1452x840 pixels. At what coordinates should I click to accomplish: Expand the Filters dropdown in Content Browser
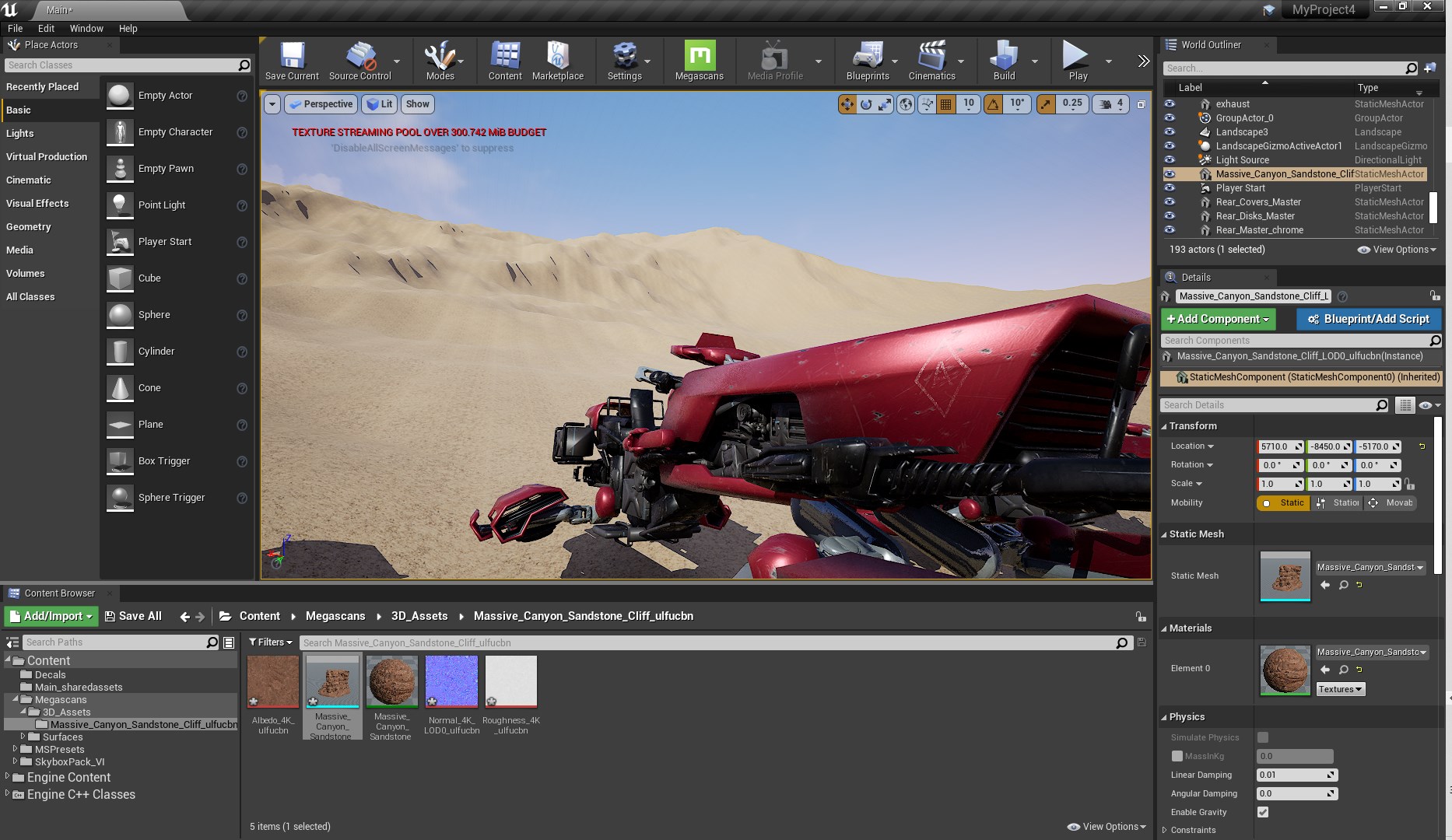270,642
